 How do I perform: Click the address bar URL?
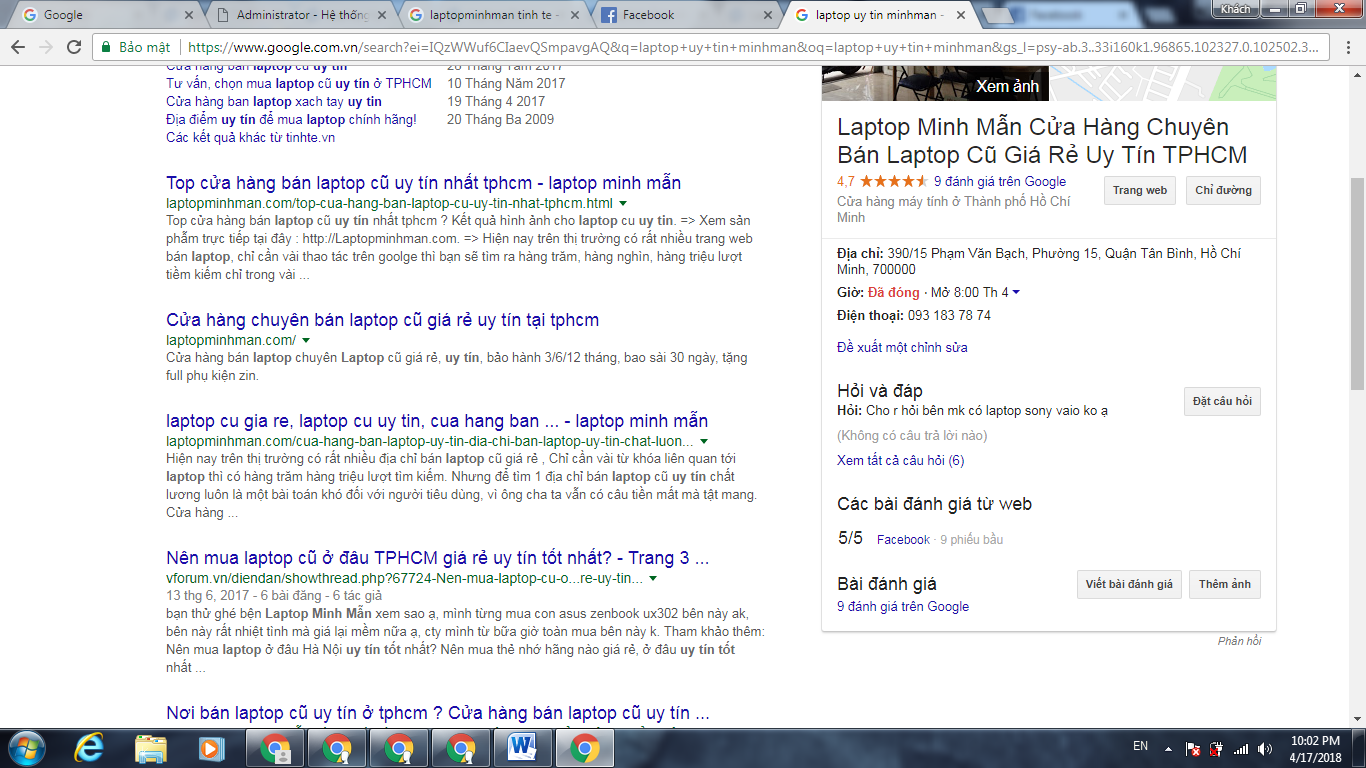755,47
